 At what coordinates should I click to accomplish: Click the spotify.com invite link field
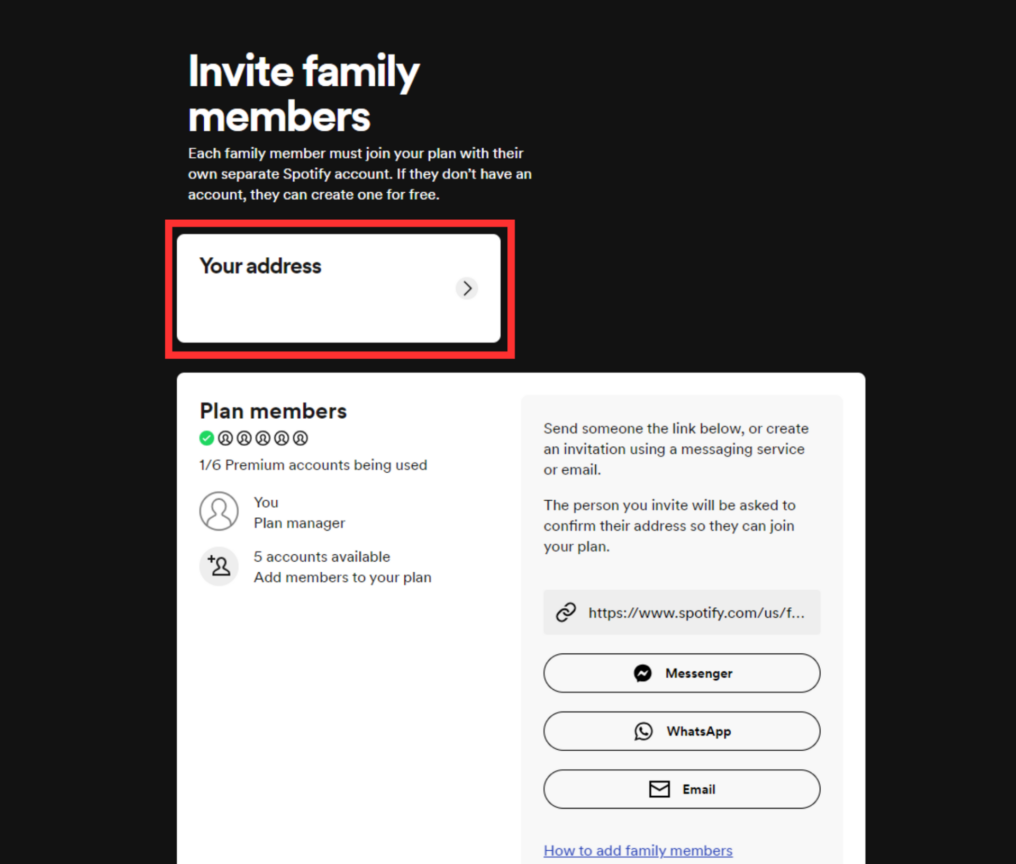(x=681, y=611)
